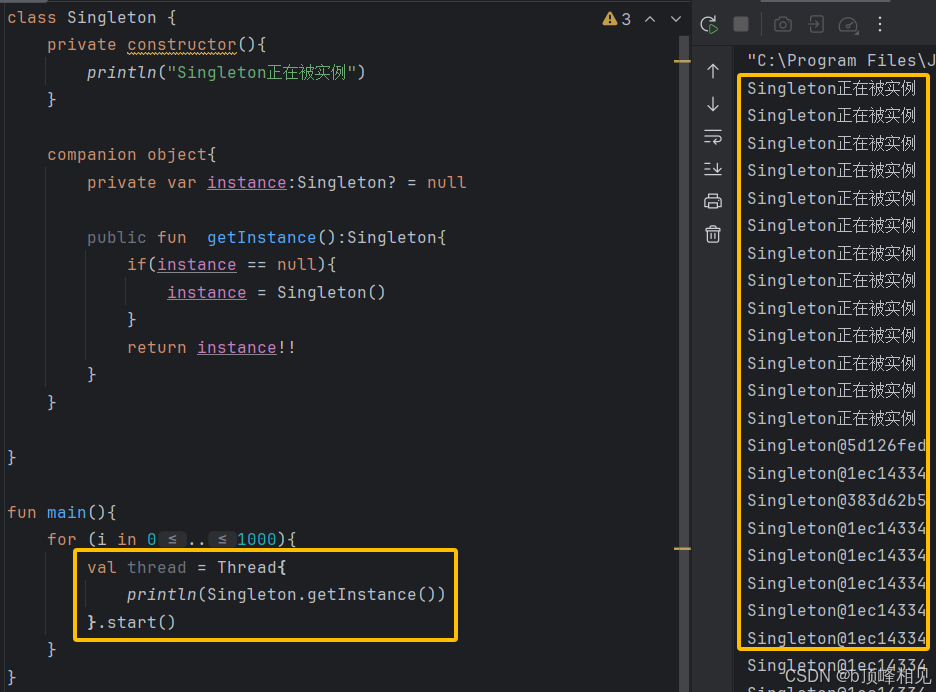This screenshot has height=692, width=936.
Task: Click the getInstance function name in editor
Action: (261, 237)
